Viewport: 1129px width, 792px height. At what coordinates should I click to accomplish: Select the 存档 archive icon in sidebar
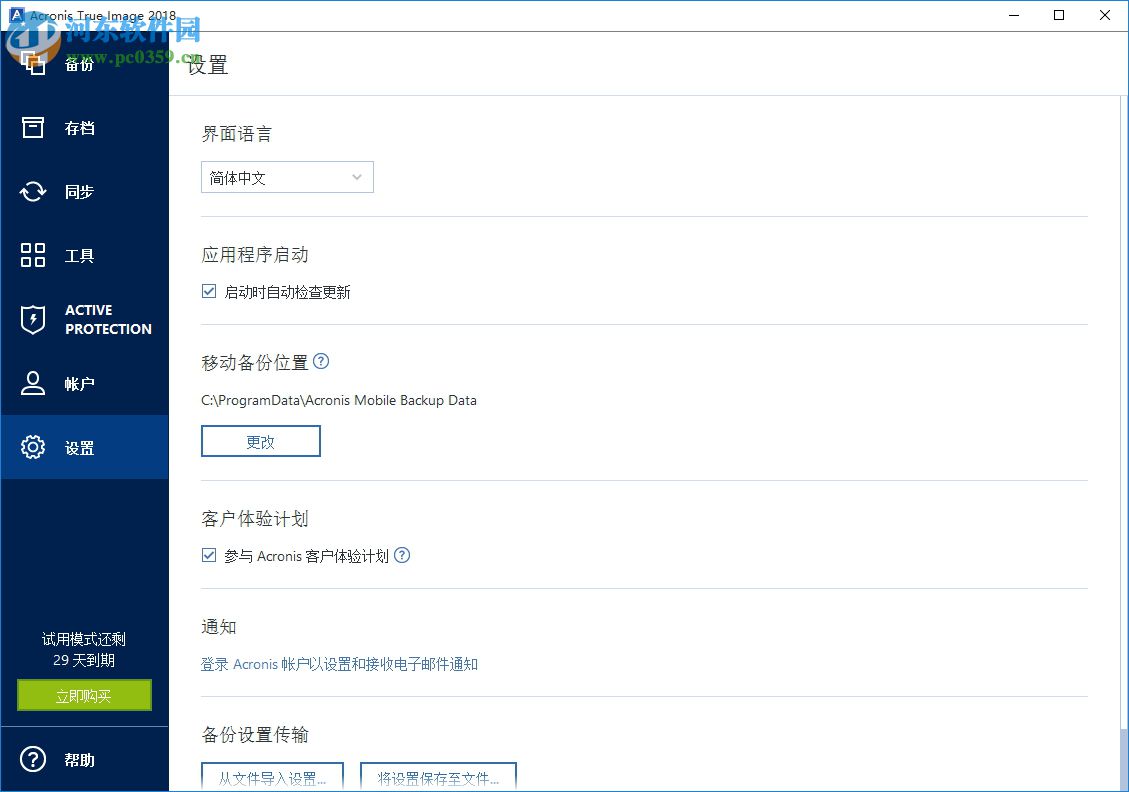[x=33, y=128]
